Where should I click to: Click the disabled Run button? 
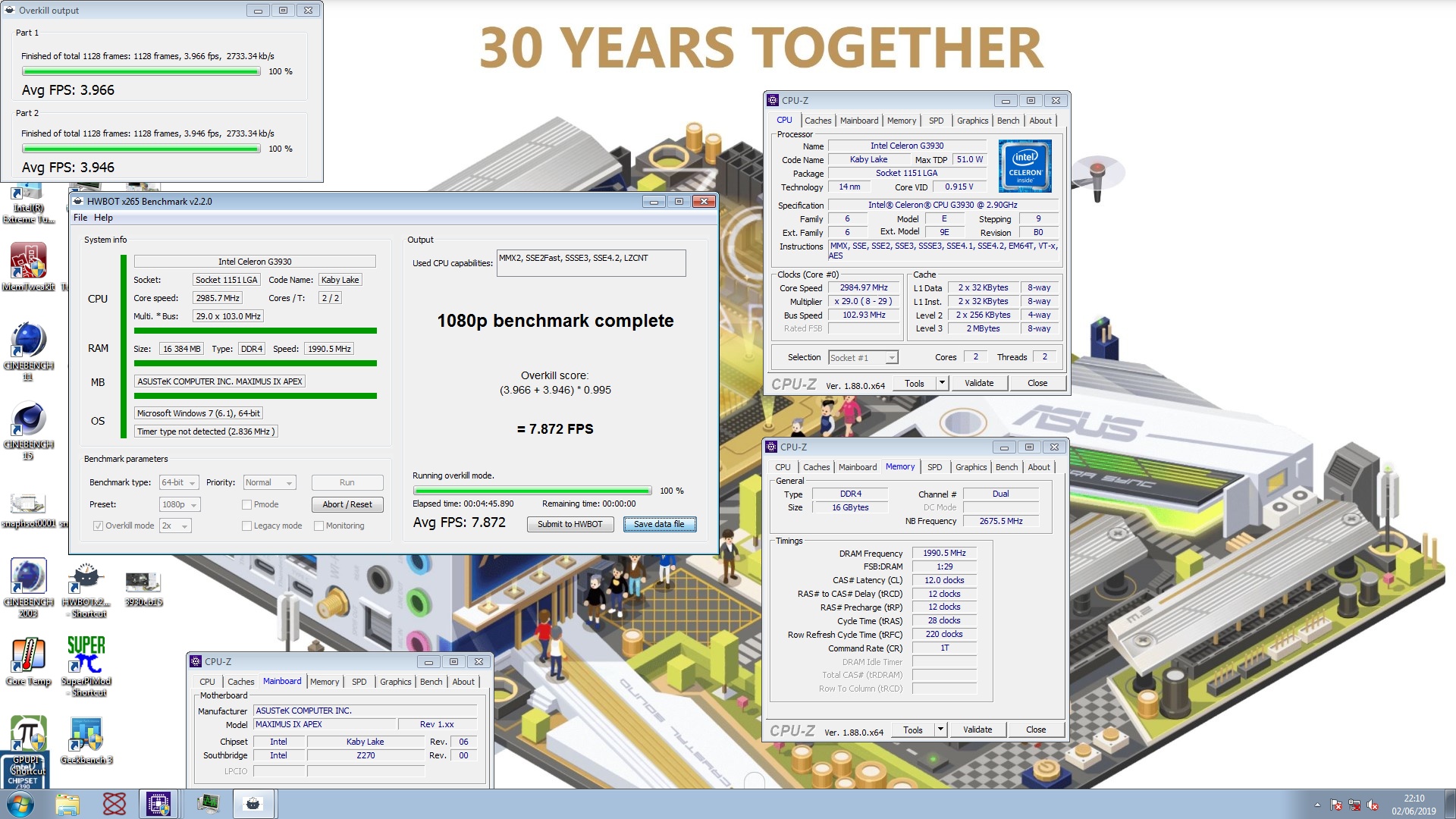(x=347, y=483)
